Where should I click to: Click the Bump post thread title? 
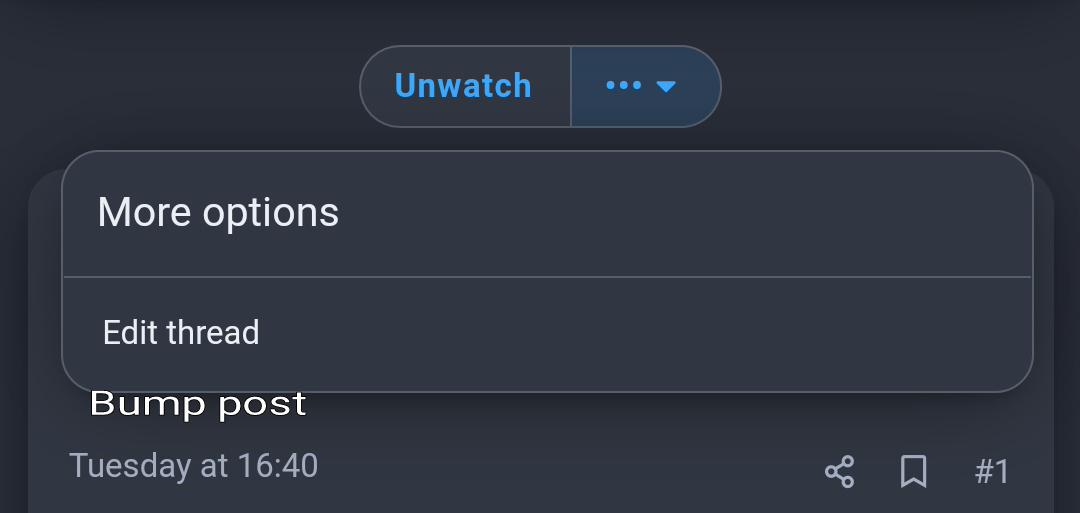198,404
